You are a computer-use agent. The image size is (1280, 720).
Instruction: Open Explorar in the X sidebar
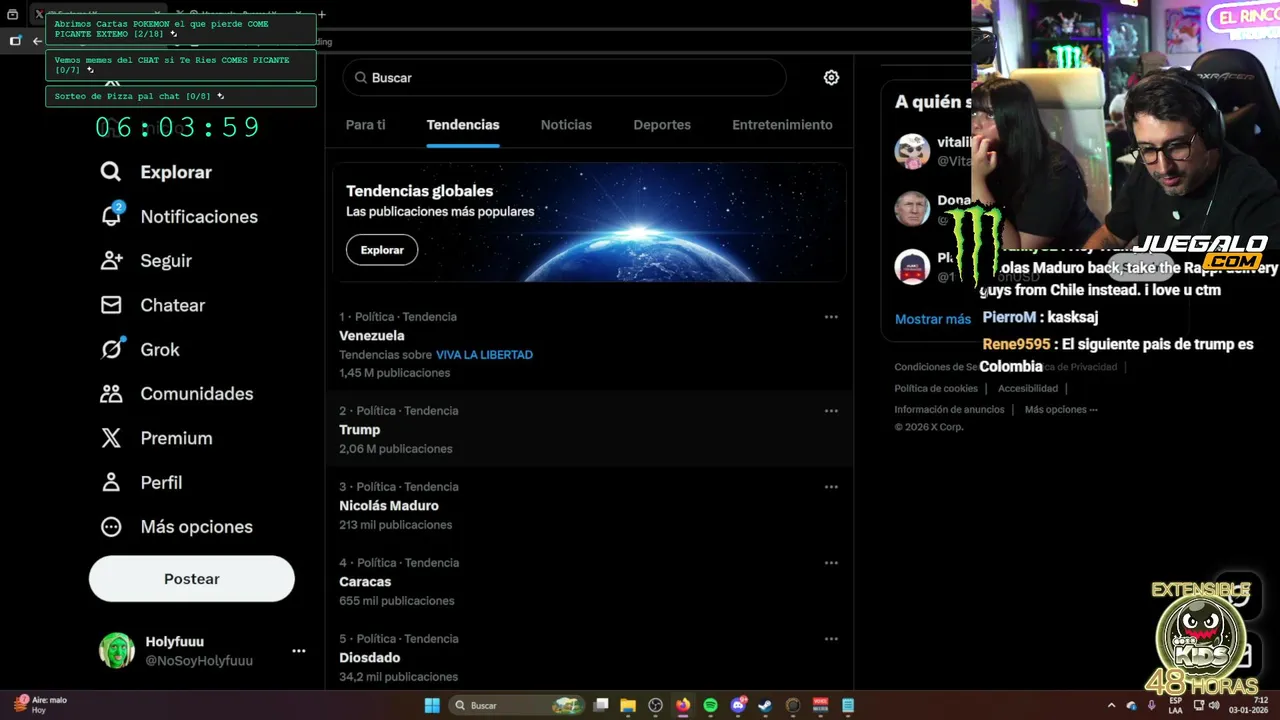[156, 172]
